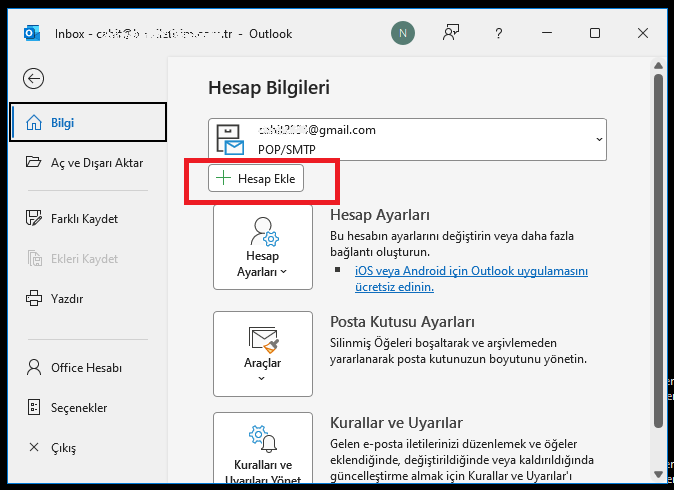Select Farklı Kaydet in the sidebar
This screenshot has width=674, height=490.
(88, 218)
